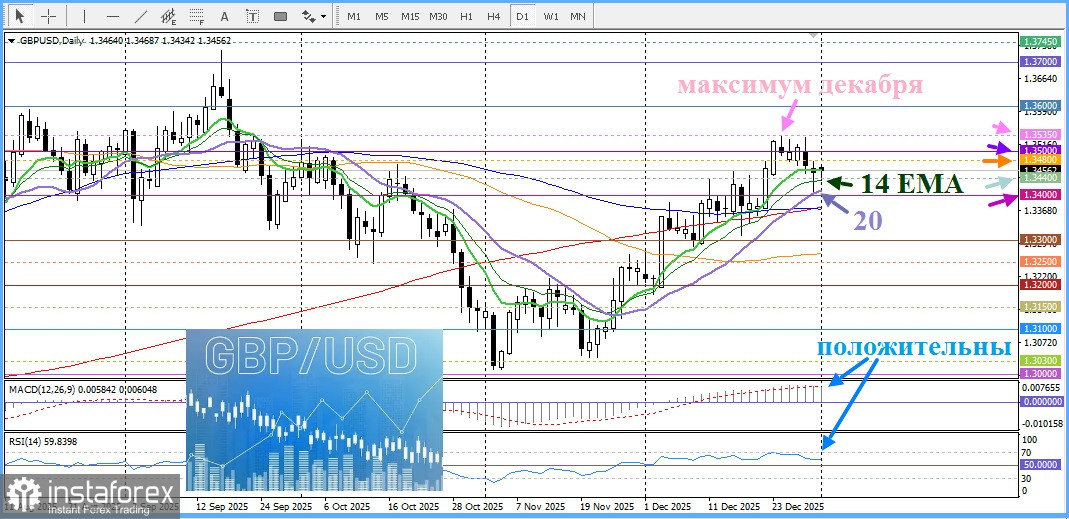This screenshot has width=1069, height=519.
Task: Click the '14 EMA' chart annotation
Action: tap(911, 183)
